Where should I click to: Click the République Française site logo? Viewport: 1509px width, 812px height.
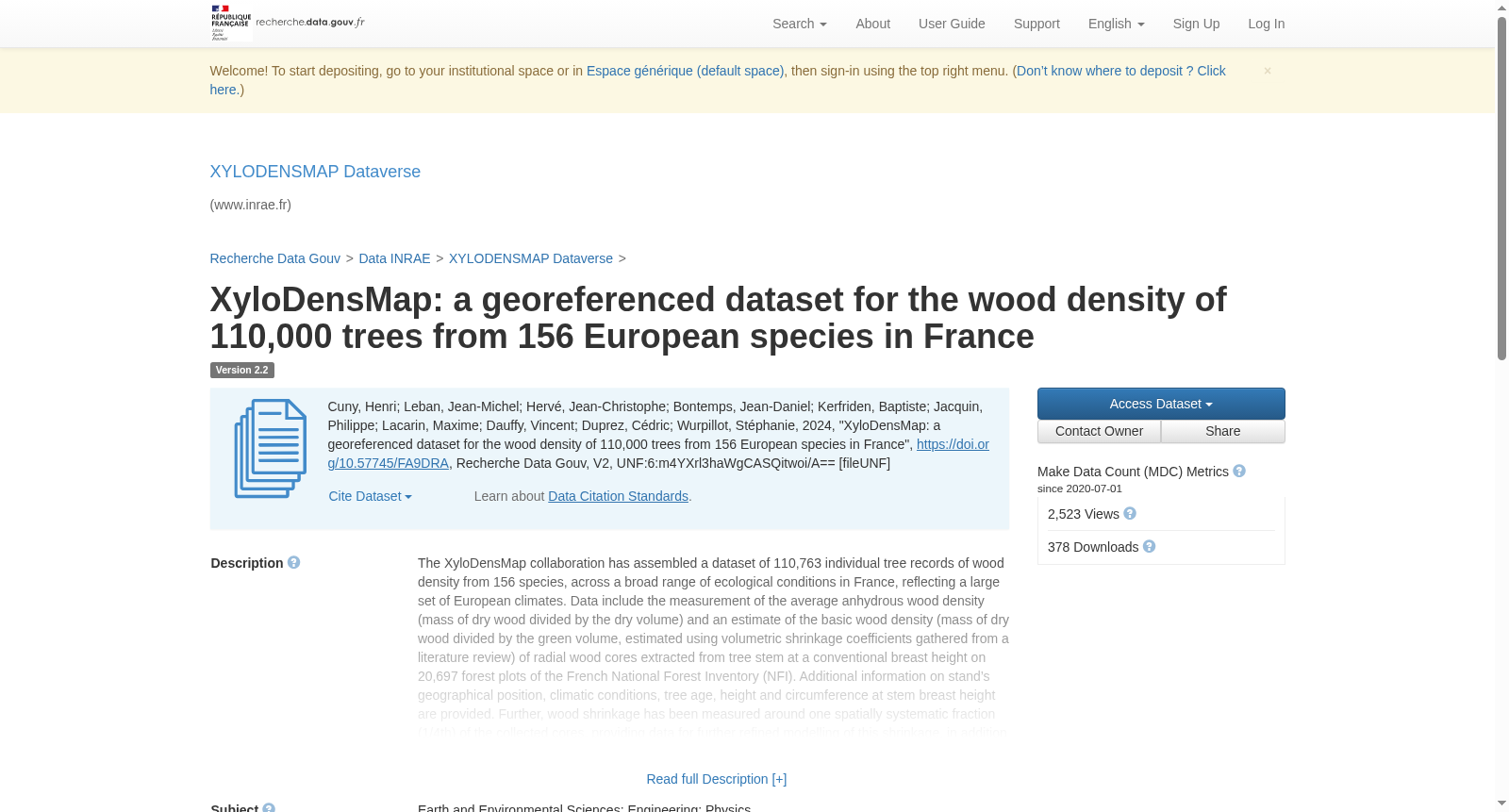click(288, 23)
